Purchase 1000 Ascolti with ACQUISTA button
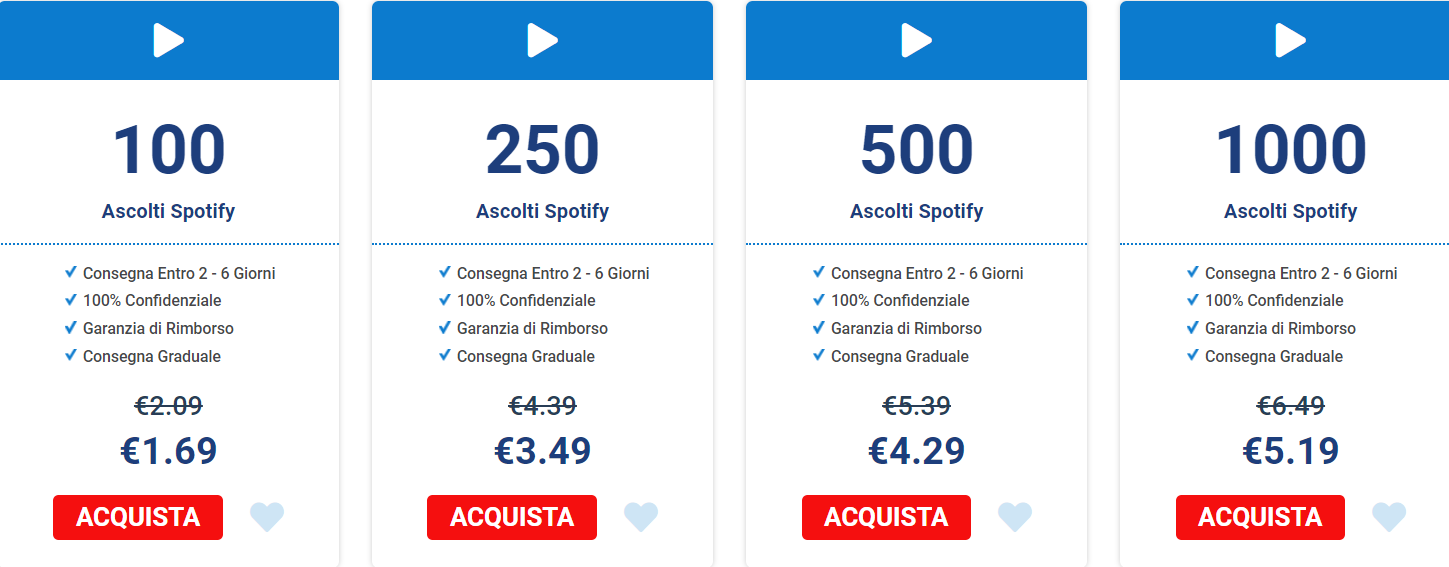This screenshot has width=1449, height=567. [x=1260, y=517]
